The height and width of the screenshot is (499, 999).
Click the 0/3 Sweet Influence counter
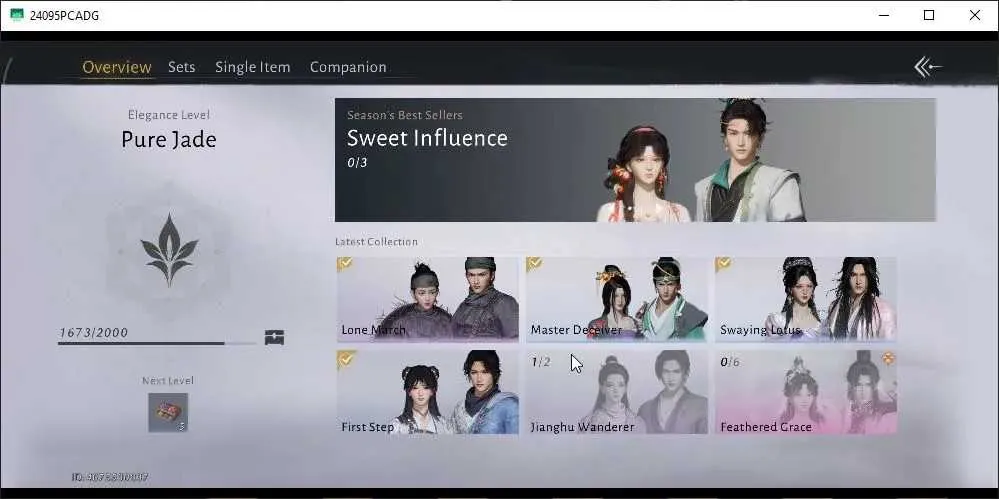pos(357,163)
